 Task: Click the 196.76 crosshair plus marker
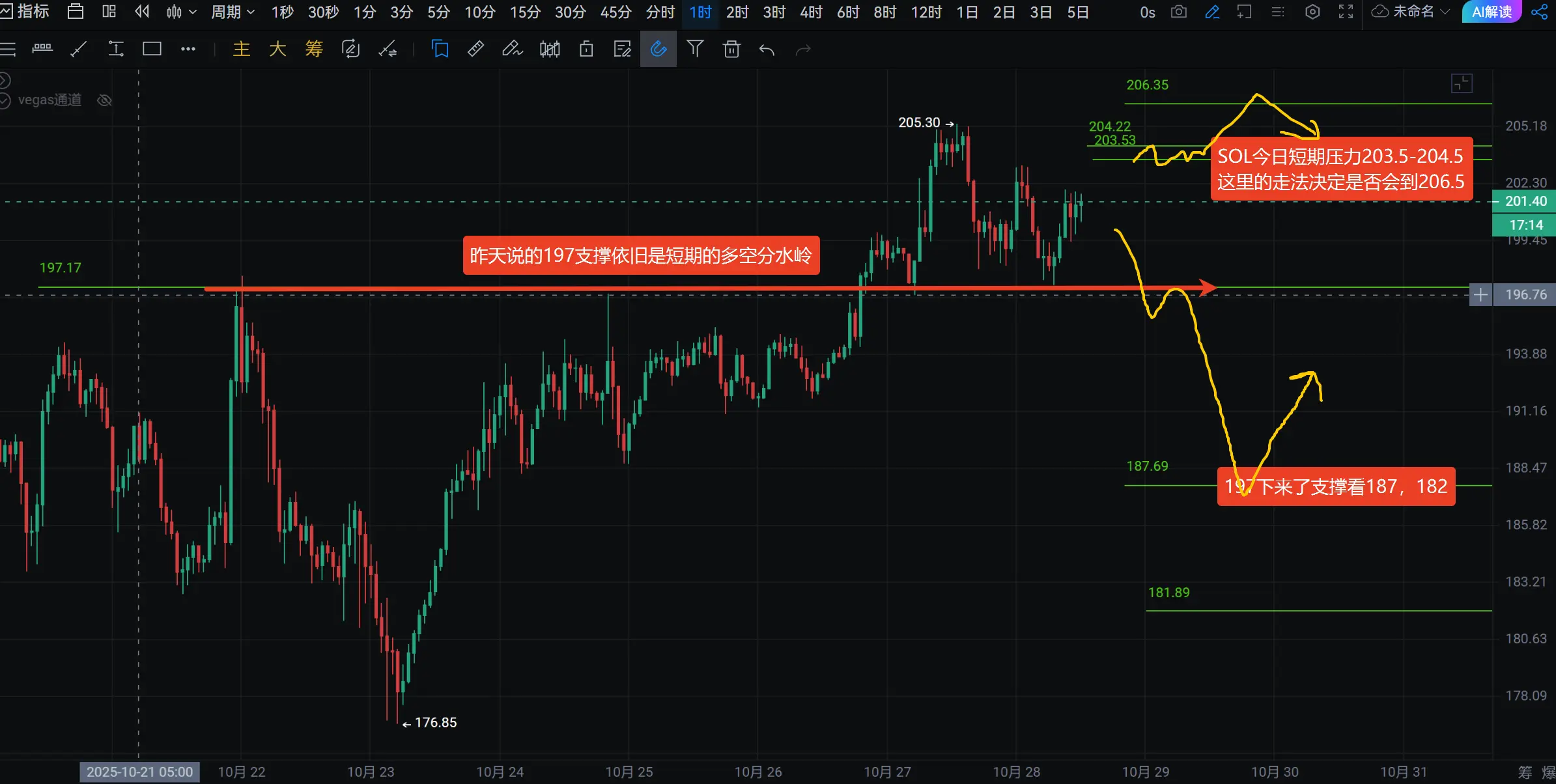[1480, 294]
